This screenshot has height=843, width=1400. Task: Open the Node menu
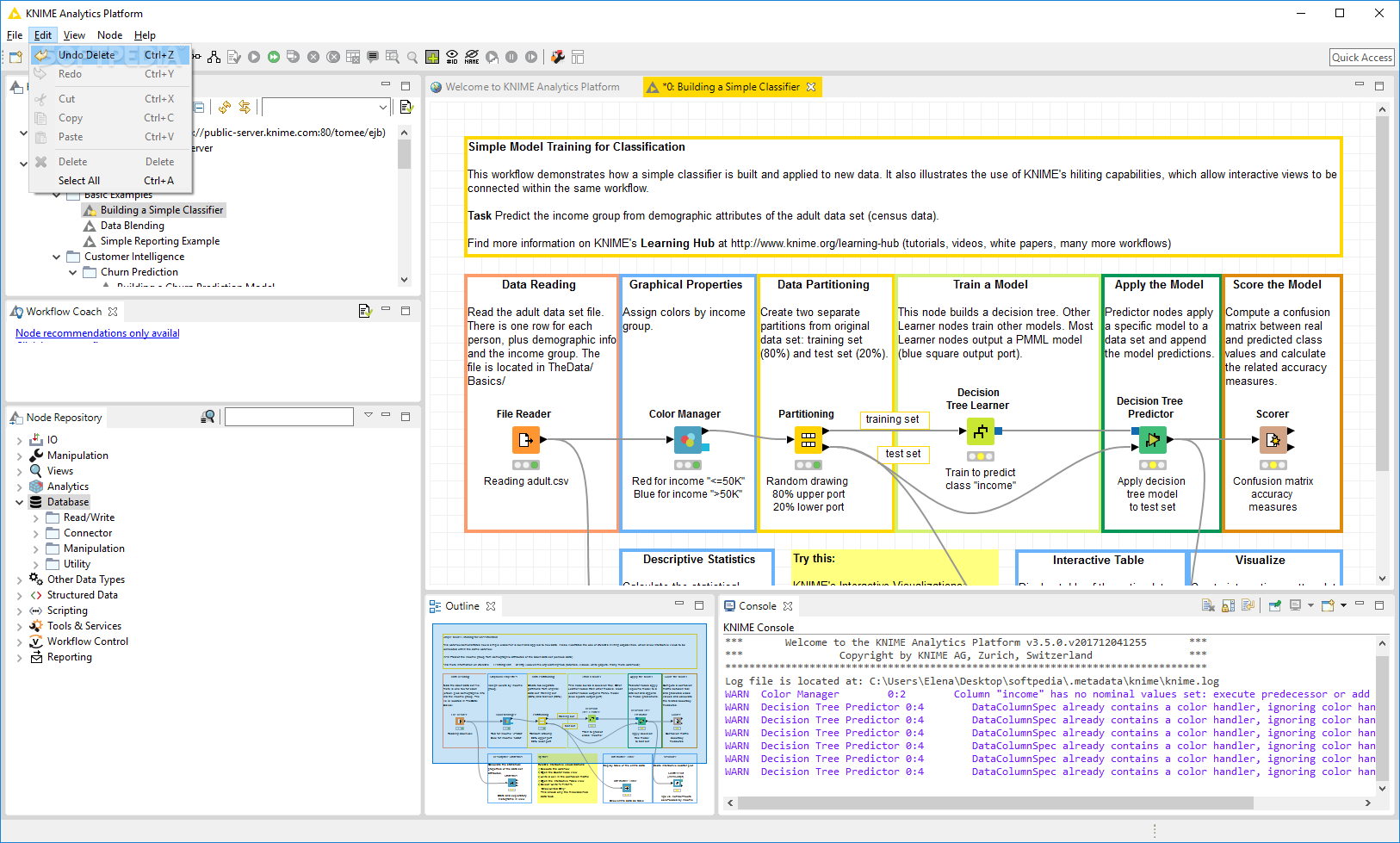[x=109, y=35]
